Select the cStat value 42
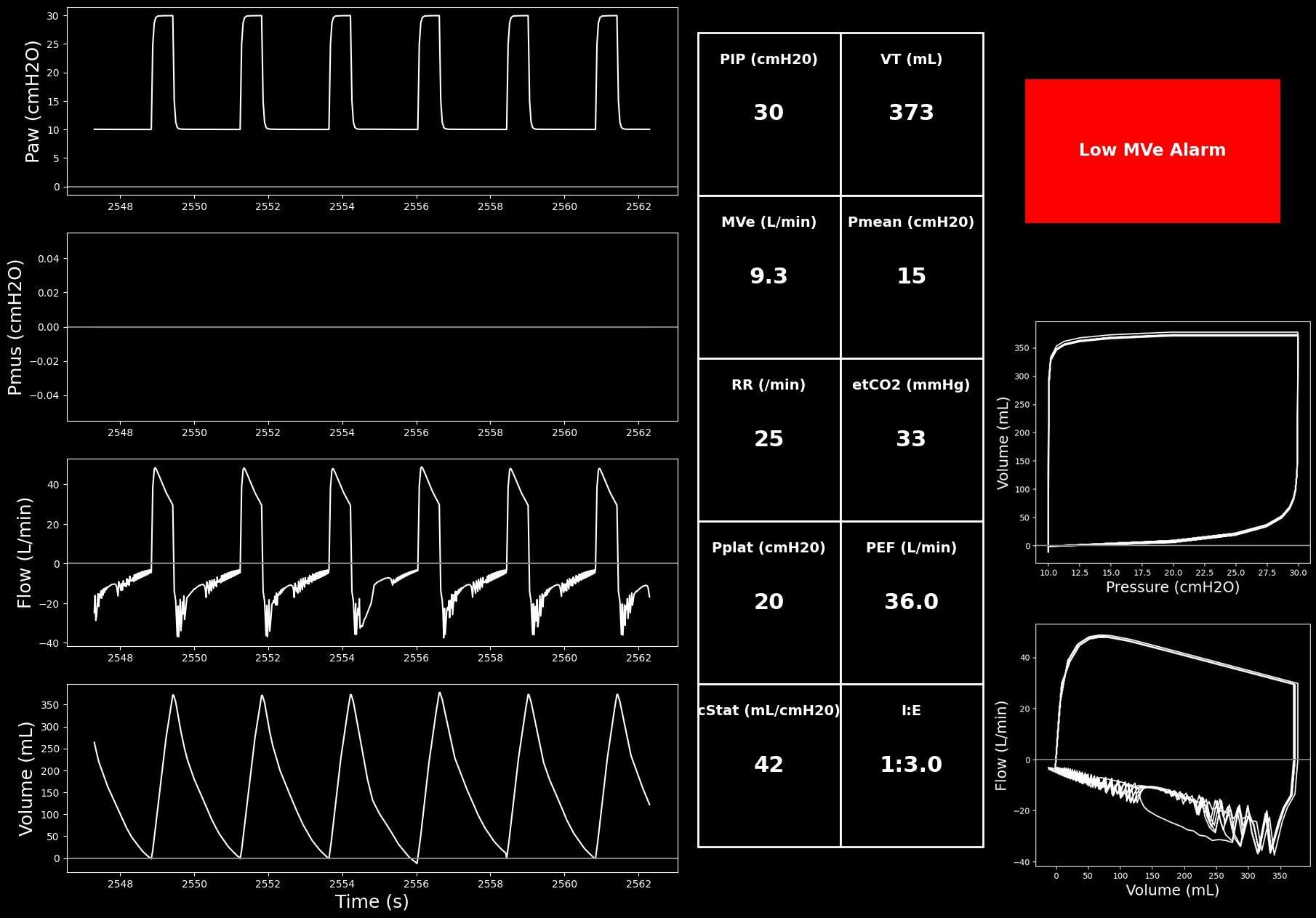 (x=769, y=765)
